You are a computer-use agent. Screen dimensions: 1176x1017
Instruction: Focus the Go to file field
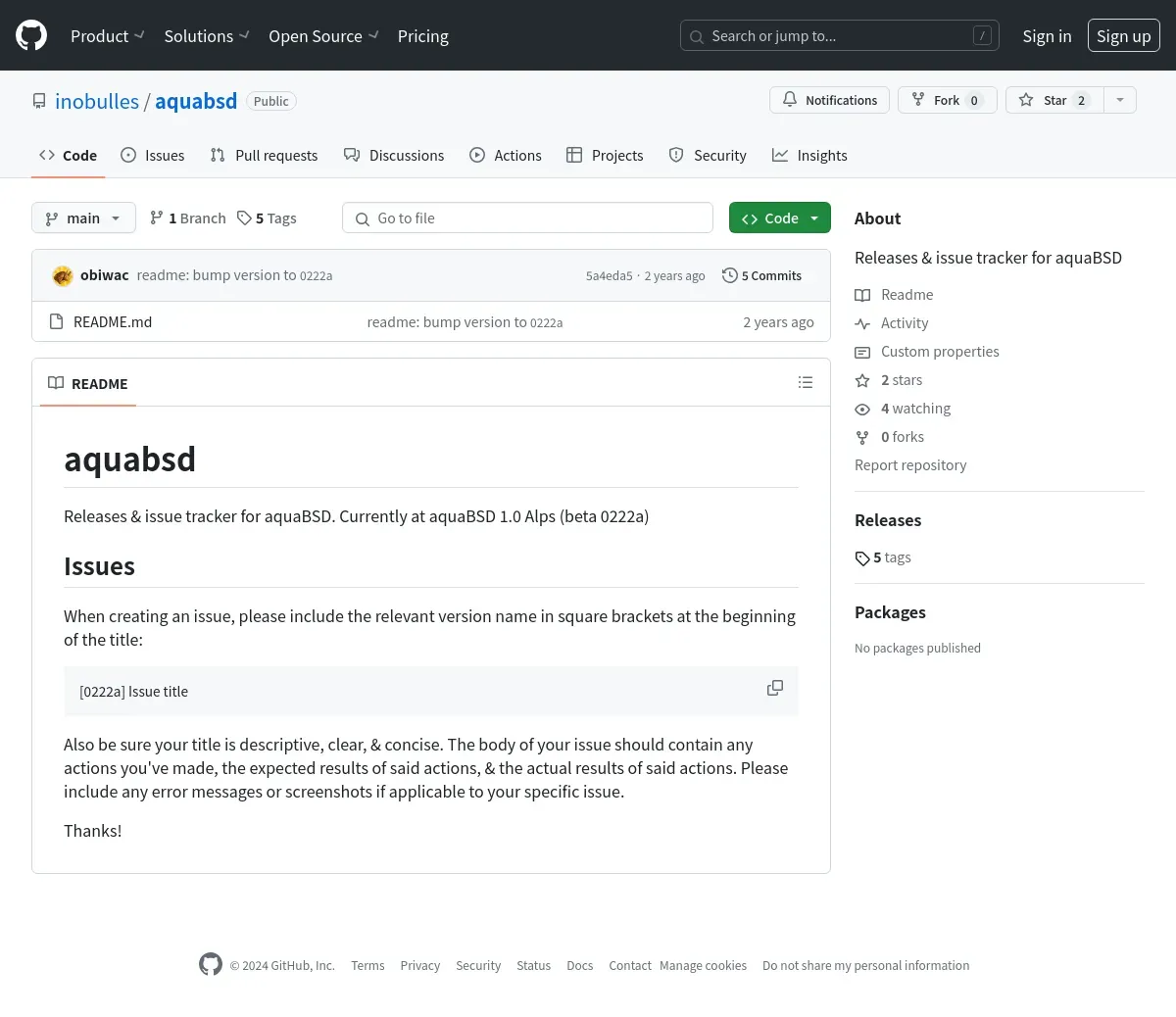(x=527, y=218)
